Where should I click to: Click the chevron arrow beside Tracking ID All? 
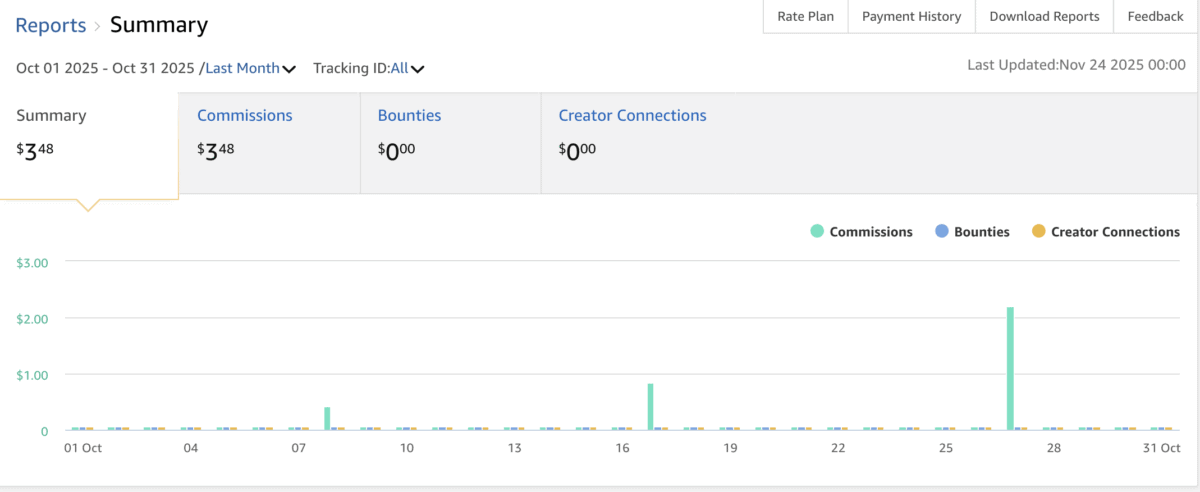point(418,69)
